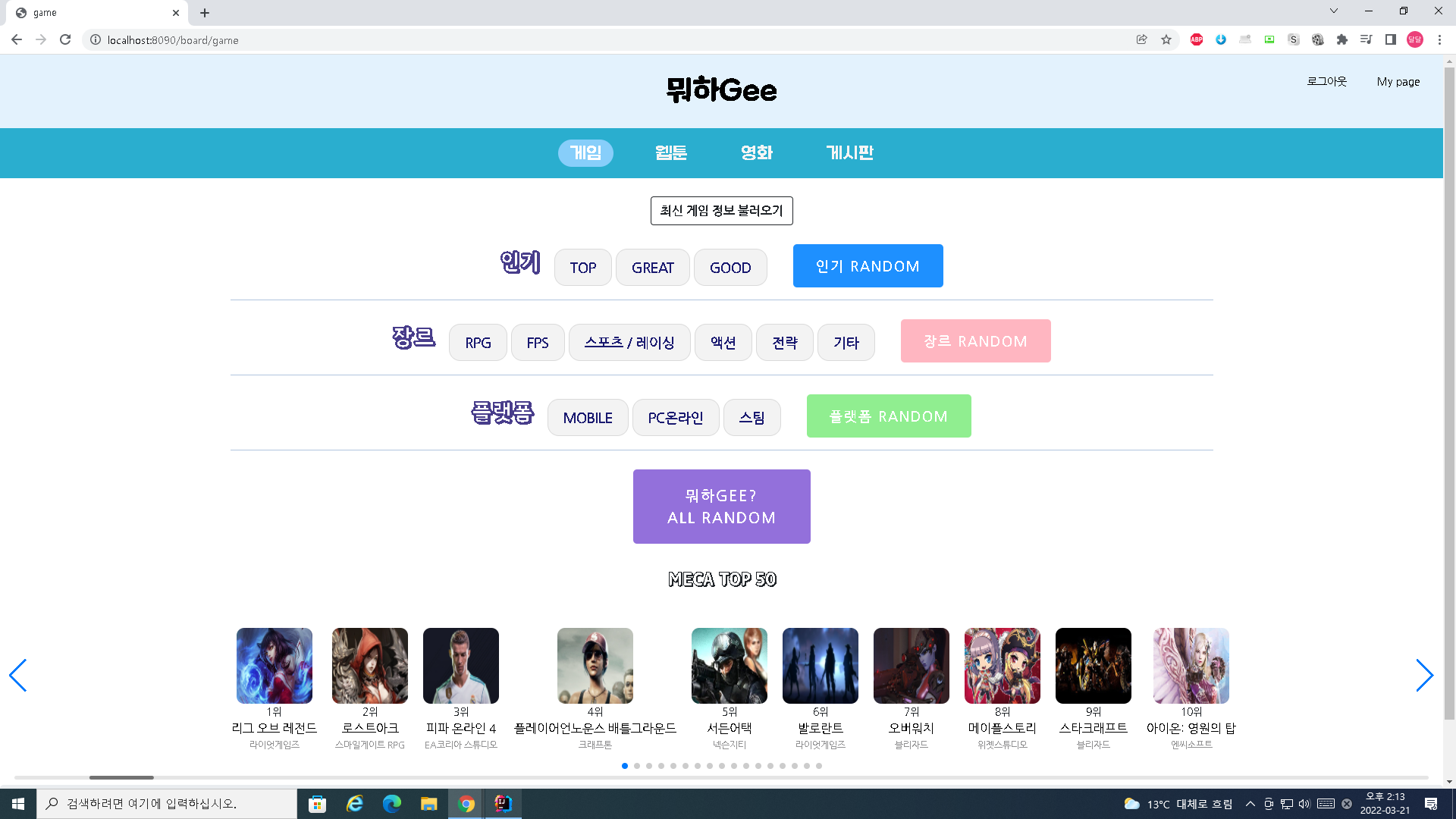The image size is (1456, 819).
Task: Click the AdBlock extension icon
Action: (1197, 39)
